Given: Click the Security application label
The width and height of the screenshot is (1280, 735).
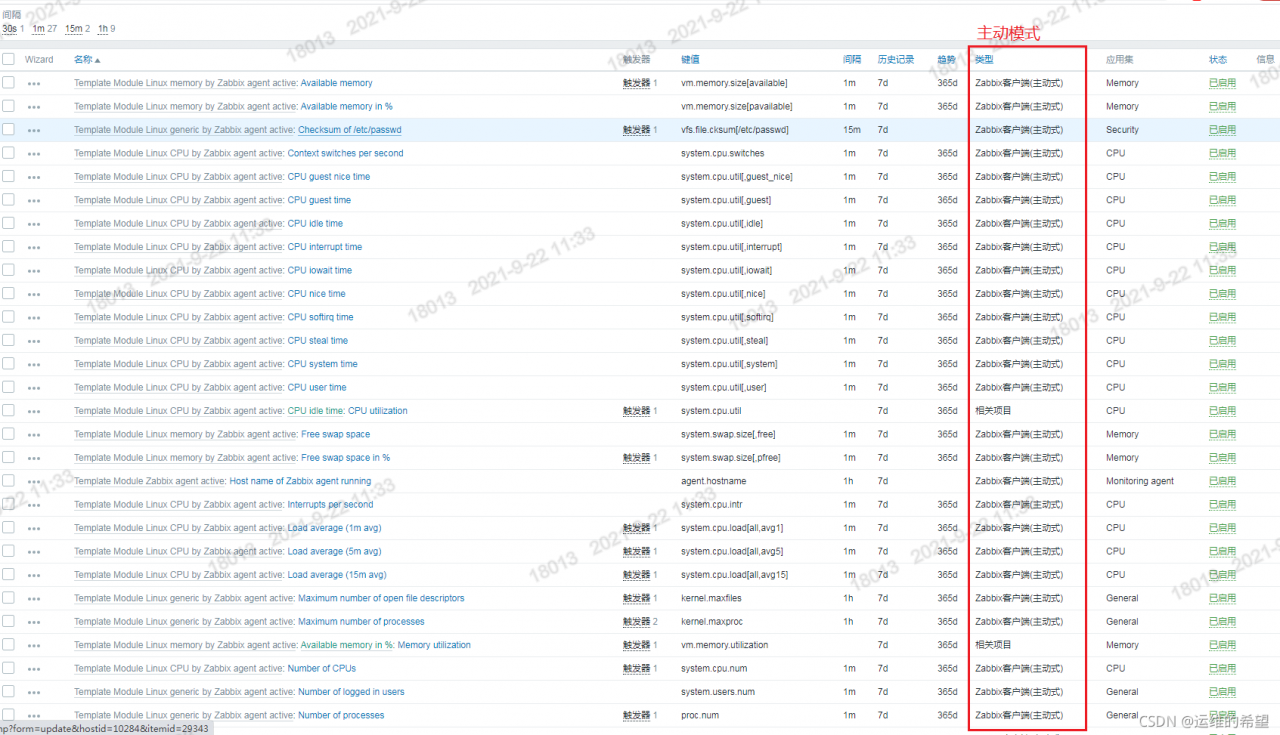Looking at the screenshot, I should point(1122,130).
